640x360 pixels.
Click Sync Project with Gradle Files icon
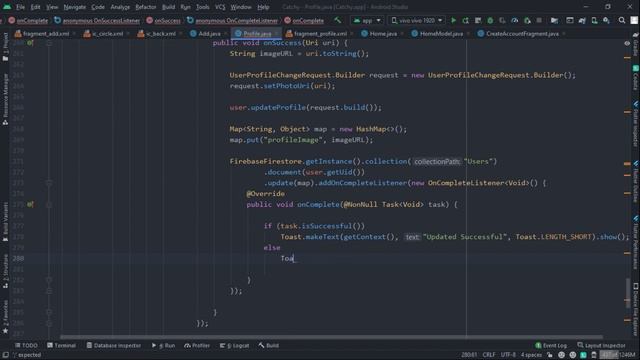(582, 20)
